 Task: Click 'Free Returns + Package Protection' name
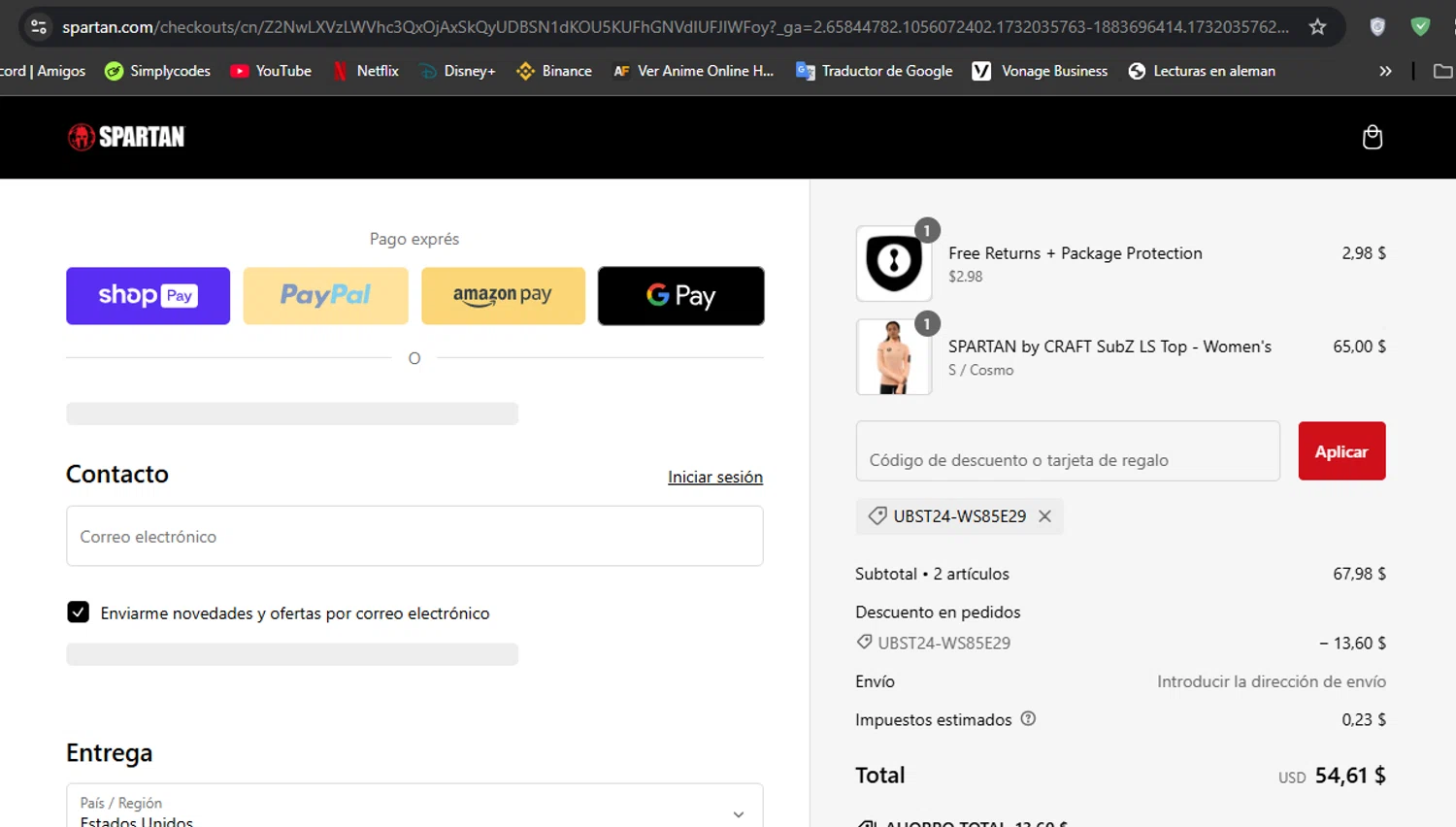click(x=1075, y=253)
